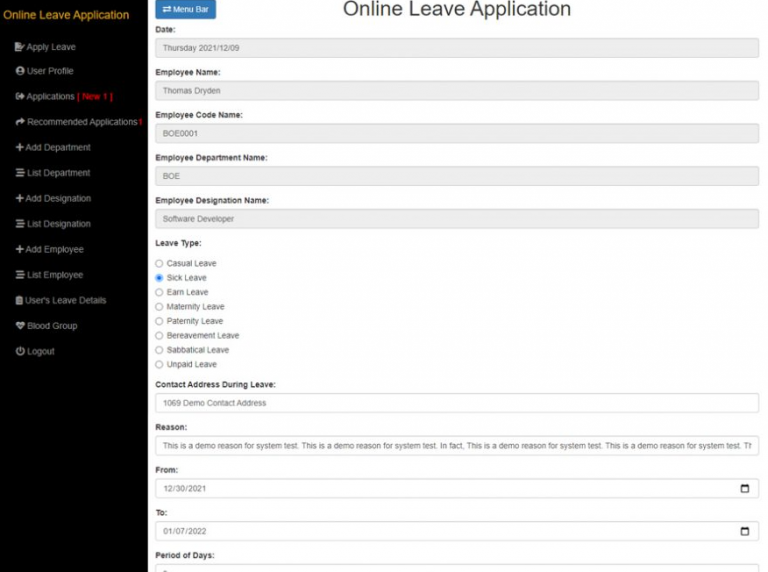Select the Casual Leave radio button

pyautogui.click(x=159, y=264)
